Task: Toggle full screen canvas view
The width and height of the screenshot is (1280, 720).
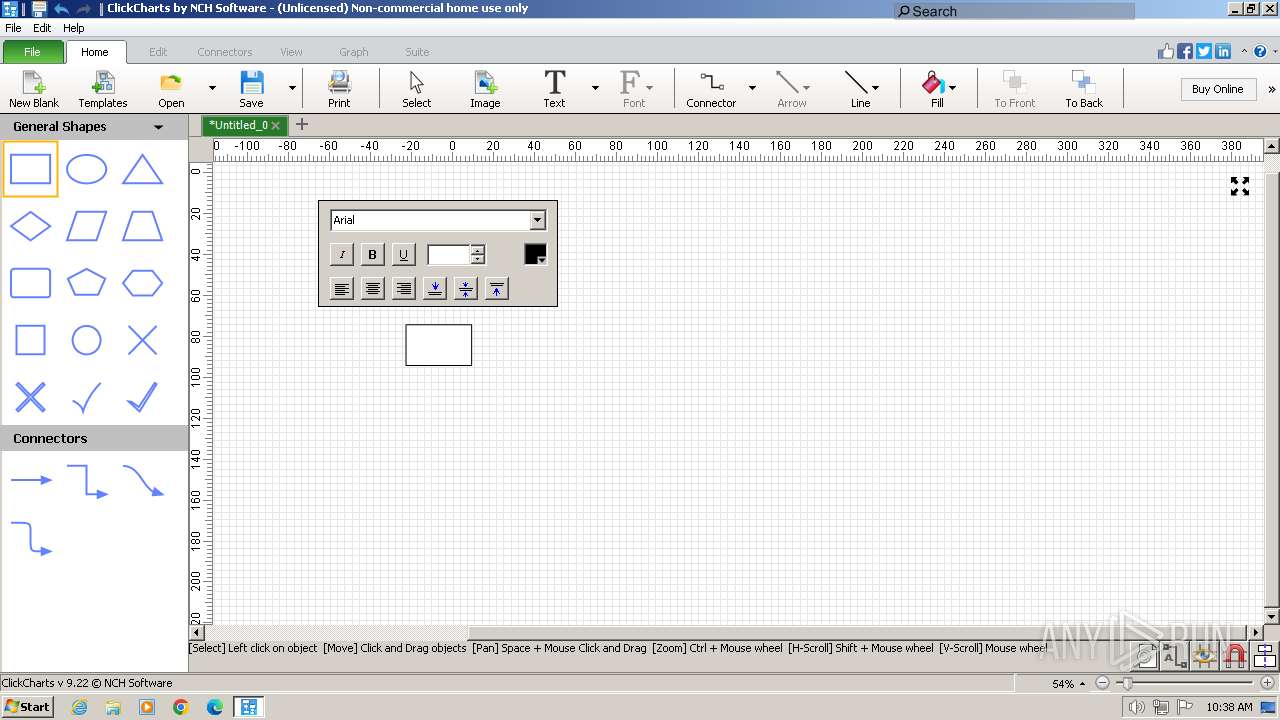Action: click(x=1240, y=186)
